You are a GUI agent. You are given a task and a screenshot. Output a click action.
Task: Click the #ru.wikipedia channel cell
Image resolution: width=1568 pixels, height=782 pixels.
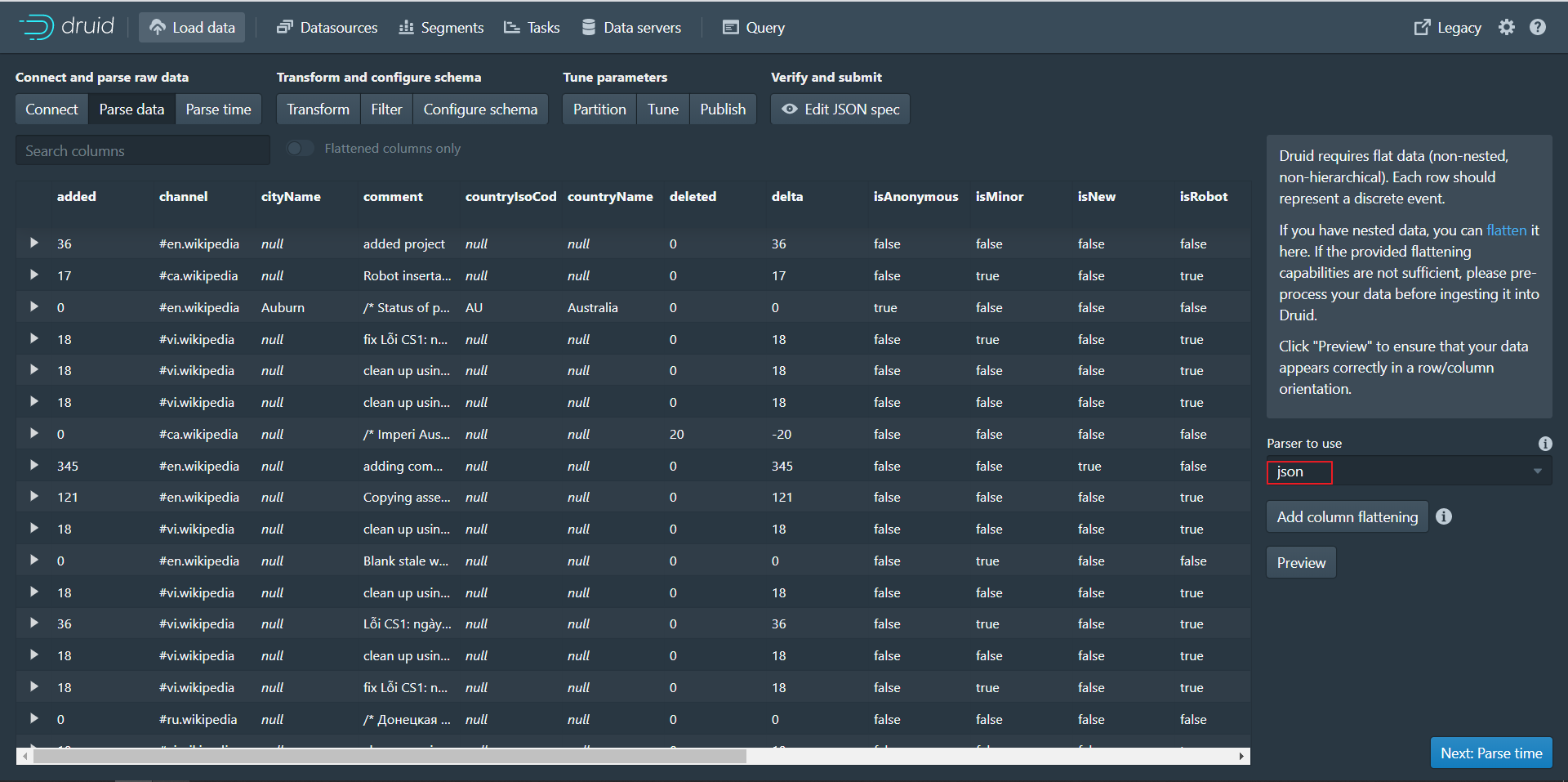click(x=198, y=719)
